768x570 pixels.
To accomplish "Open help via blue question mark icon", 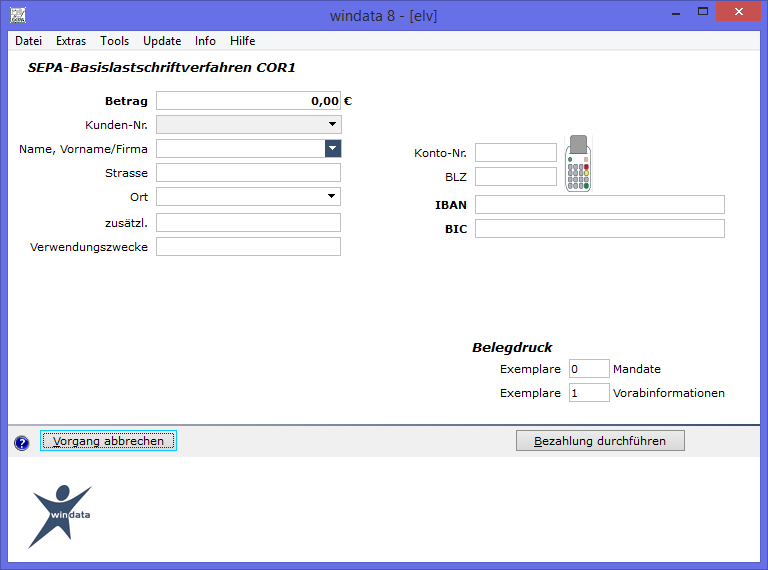I will click(22, 443).
